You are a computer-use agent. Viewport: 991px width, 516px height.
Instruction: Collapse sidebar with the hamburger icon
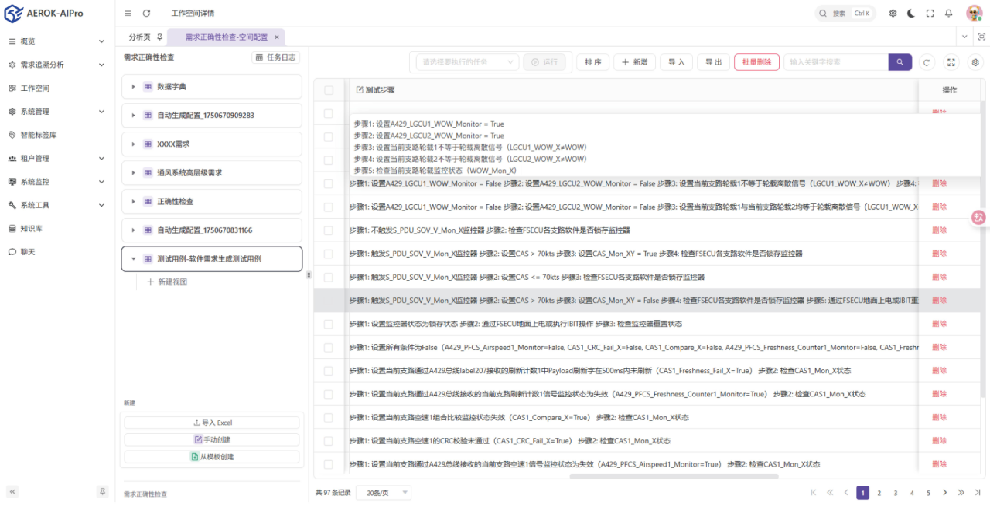click(x=128, y=14)
